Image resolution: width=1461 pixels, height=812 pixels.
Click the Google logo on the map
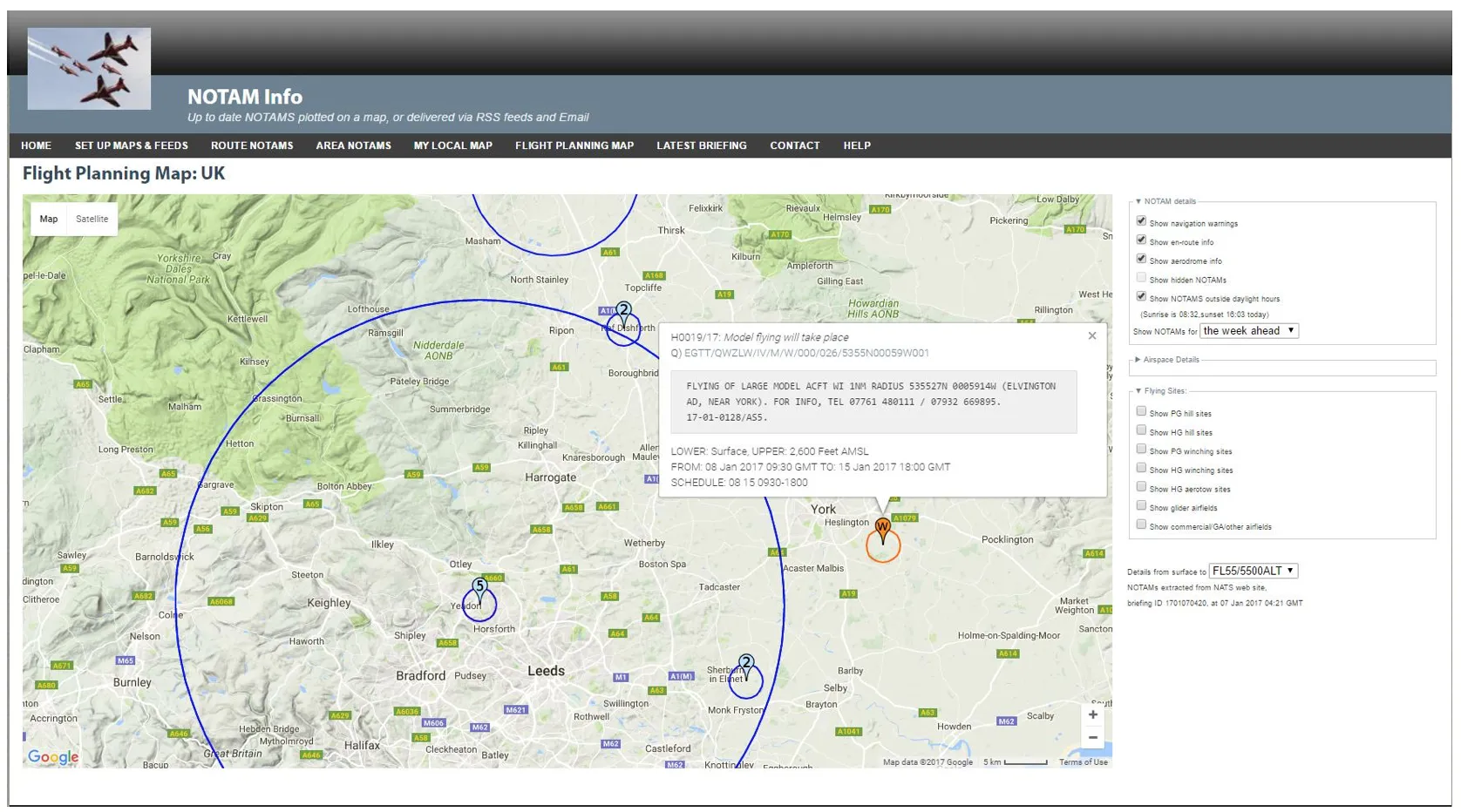click(x=53, y=757)
